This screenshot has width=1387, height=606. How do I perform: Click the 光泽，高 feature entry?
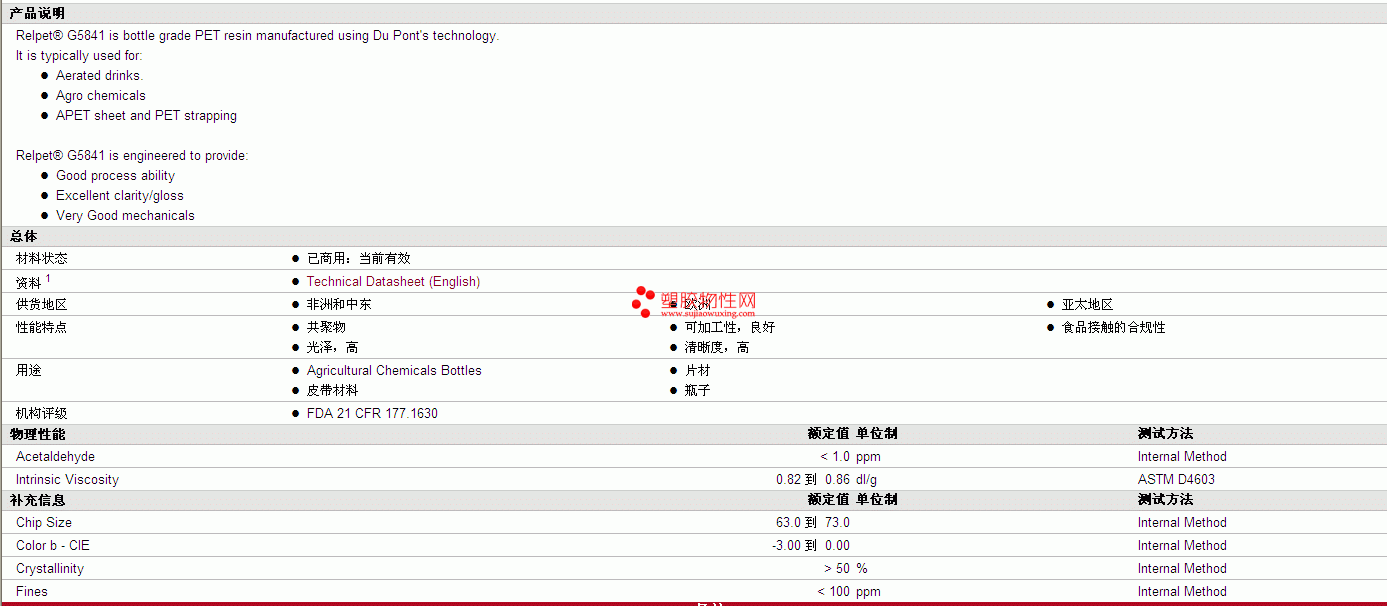click(333, 348)
